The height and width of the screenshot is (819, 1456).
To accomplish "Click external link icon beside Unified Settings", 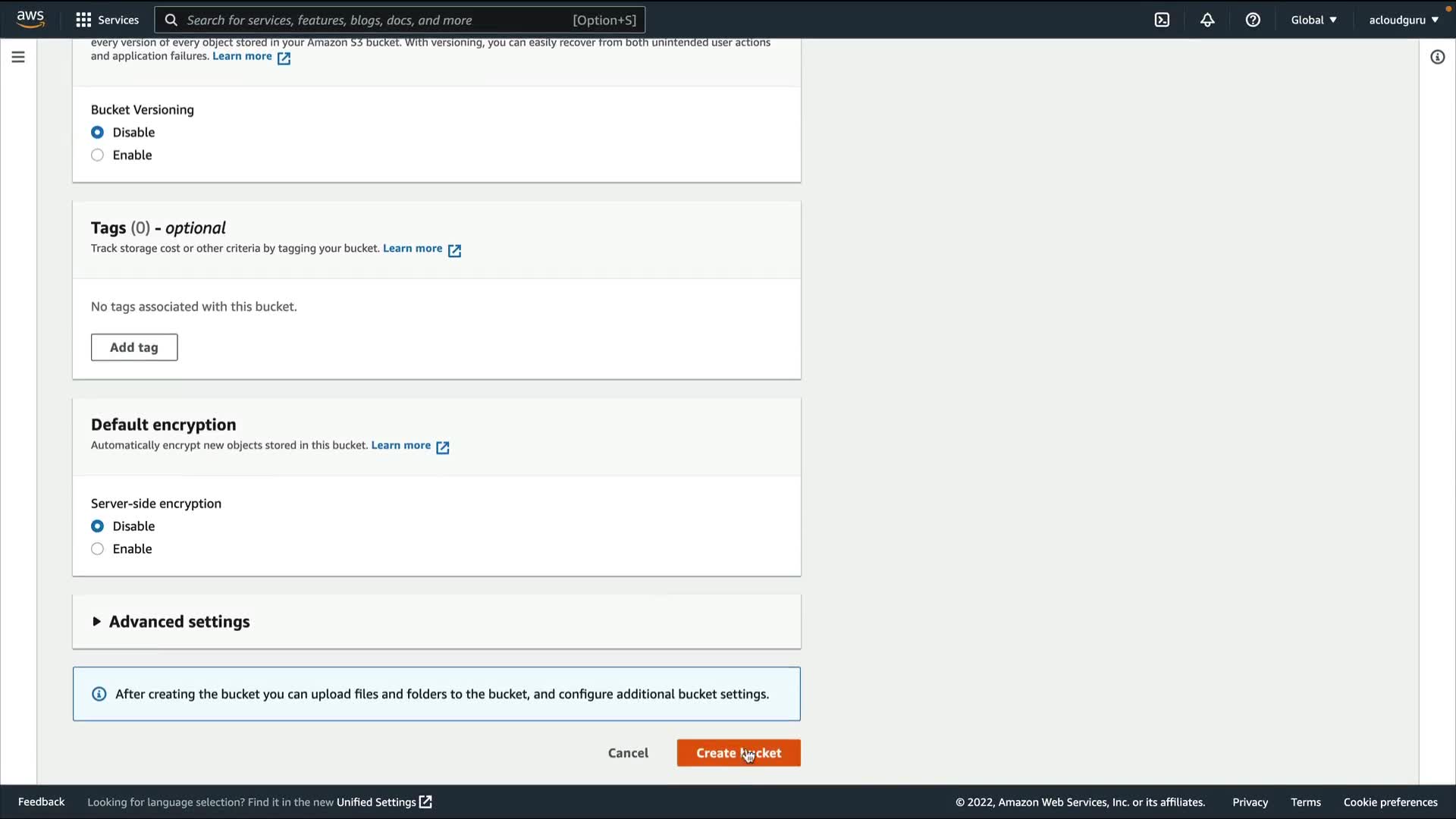I will click(426, 802).
